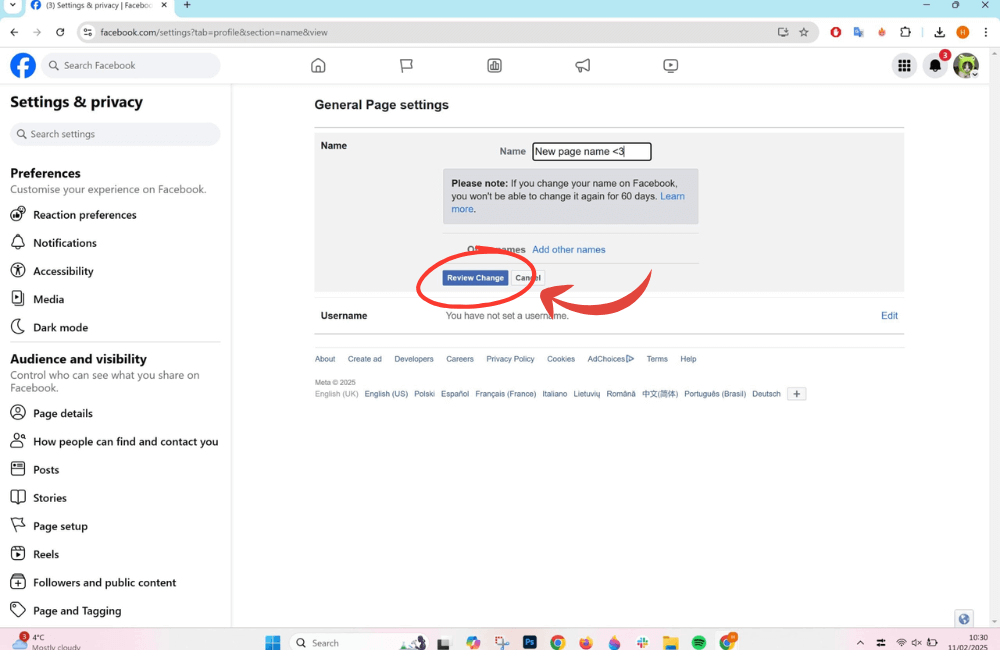Screen dimensions: 1000x650
Task: Select Dark mode in the sidebar
Action: click(60, 327)
